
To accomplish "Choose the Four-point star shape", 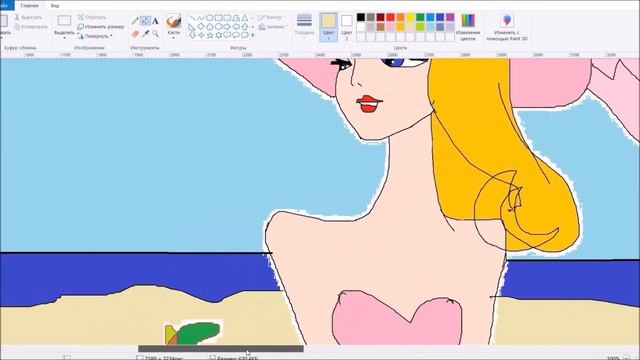I will [201, 35].
